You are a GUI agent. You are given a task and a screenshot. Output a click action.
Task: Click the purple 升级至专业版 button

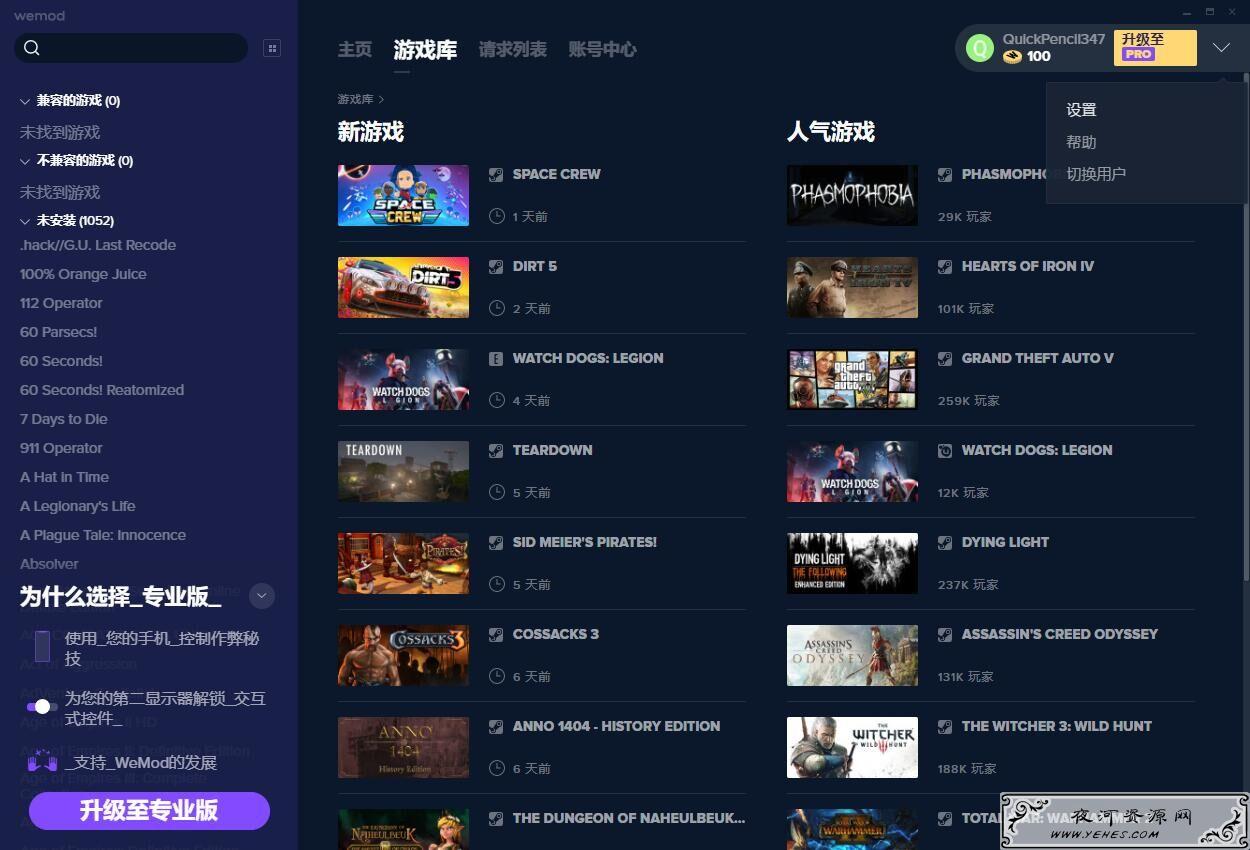coord(149,810)
